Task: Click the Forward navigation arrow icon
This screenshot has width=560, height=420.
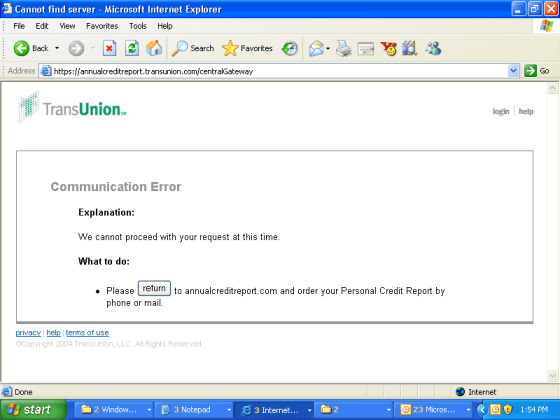Action: point(76,48)
